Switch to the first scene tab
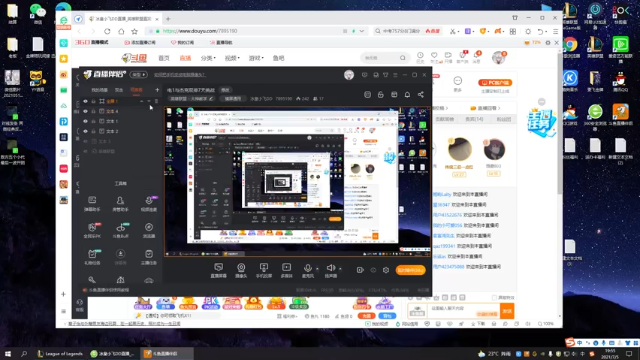 99,90
